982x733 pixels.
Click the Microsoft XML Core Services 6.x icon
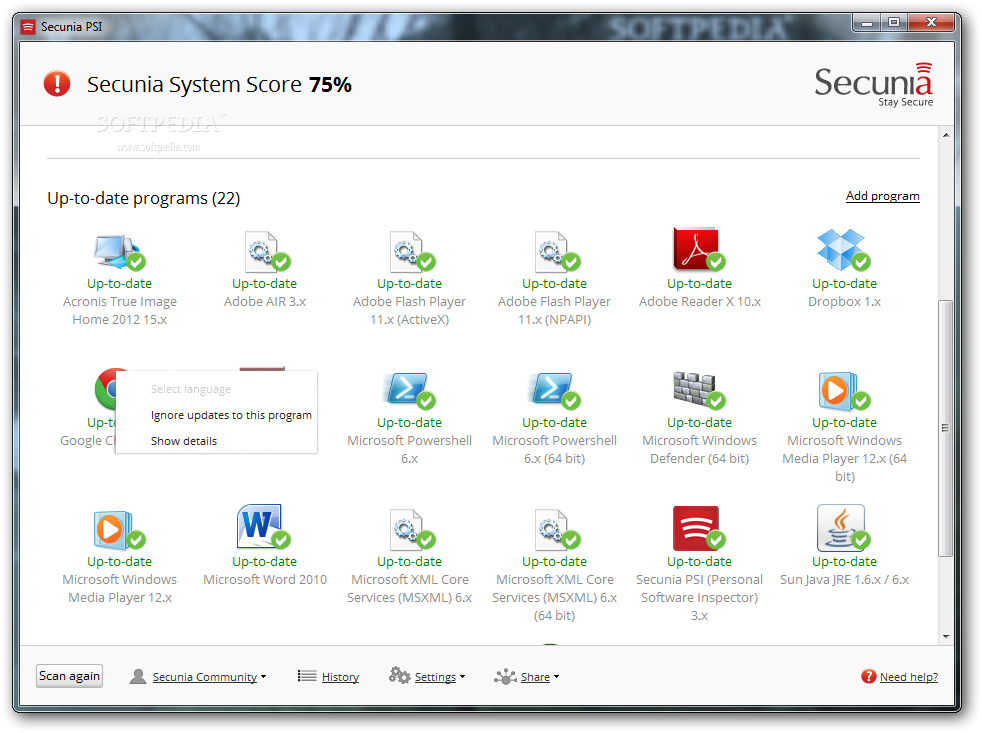(411, 529)
